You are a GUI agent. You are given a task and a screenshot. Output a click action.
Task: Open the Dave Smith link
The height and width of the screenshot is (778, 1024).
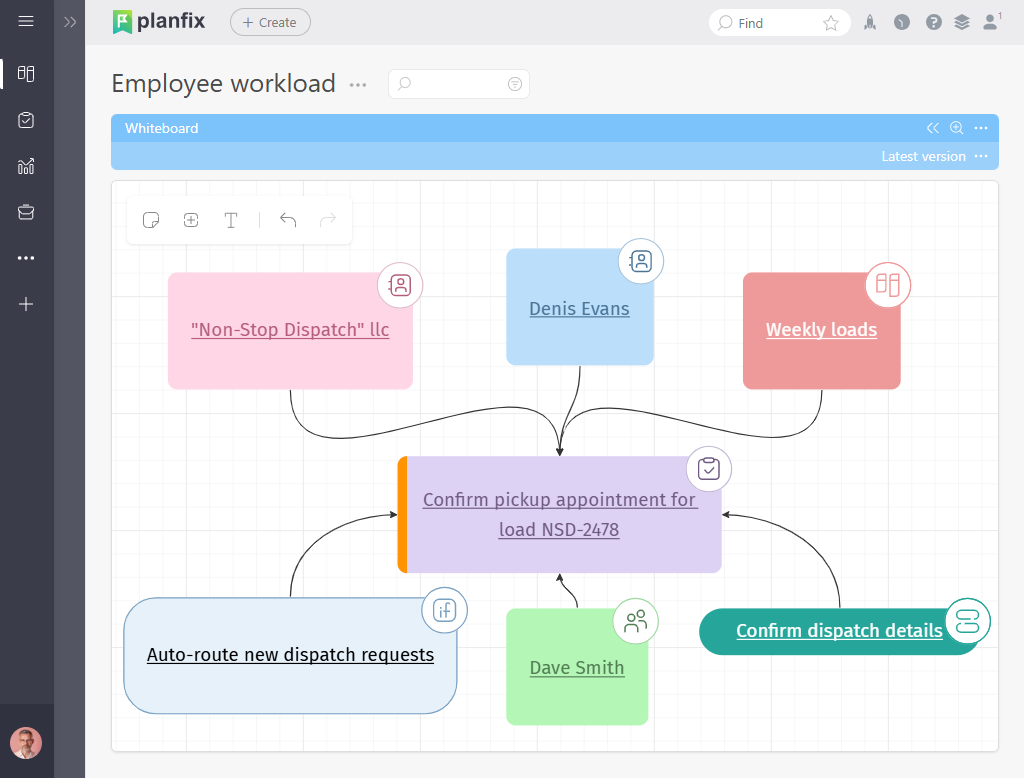pyautogui.click(x=577, y=668)
